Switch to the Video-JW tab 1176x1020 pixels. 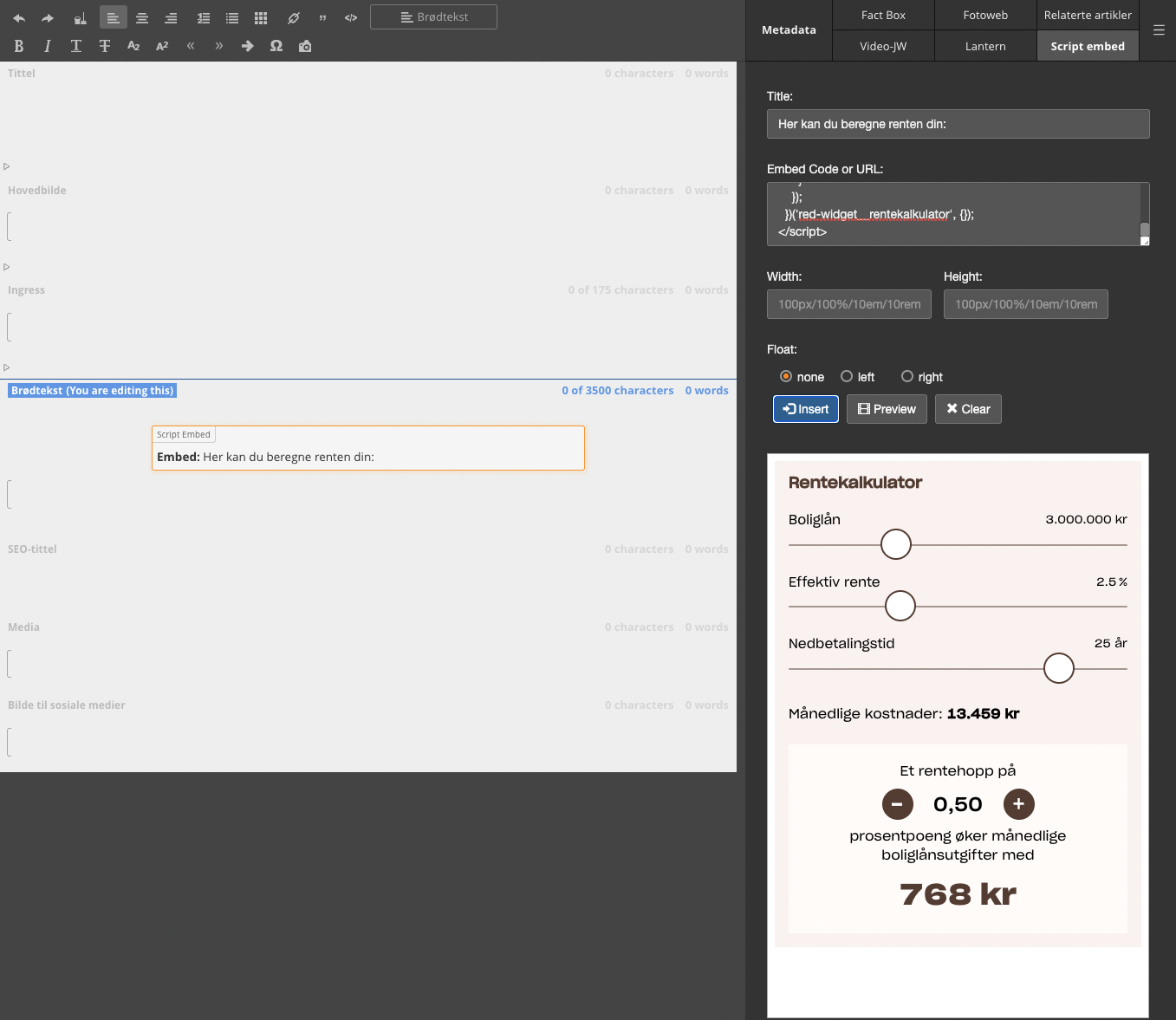click(x=883, y=46)
